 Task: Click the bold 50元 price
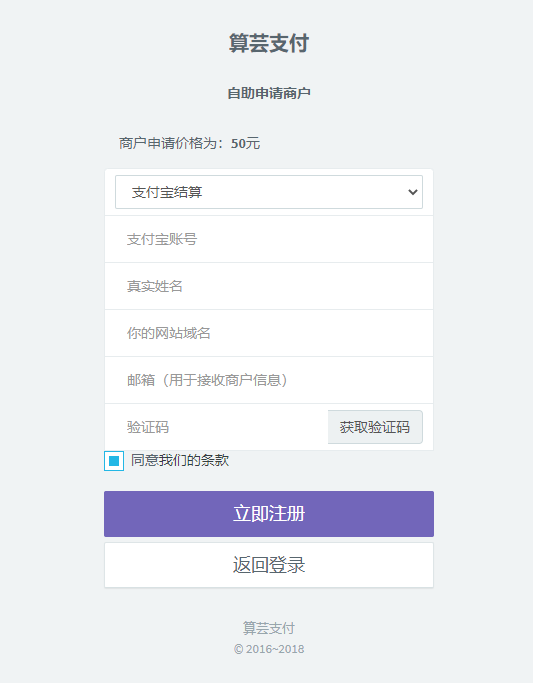coord(246,143)
